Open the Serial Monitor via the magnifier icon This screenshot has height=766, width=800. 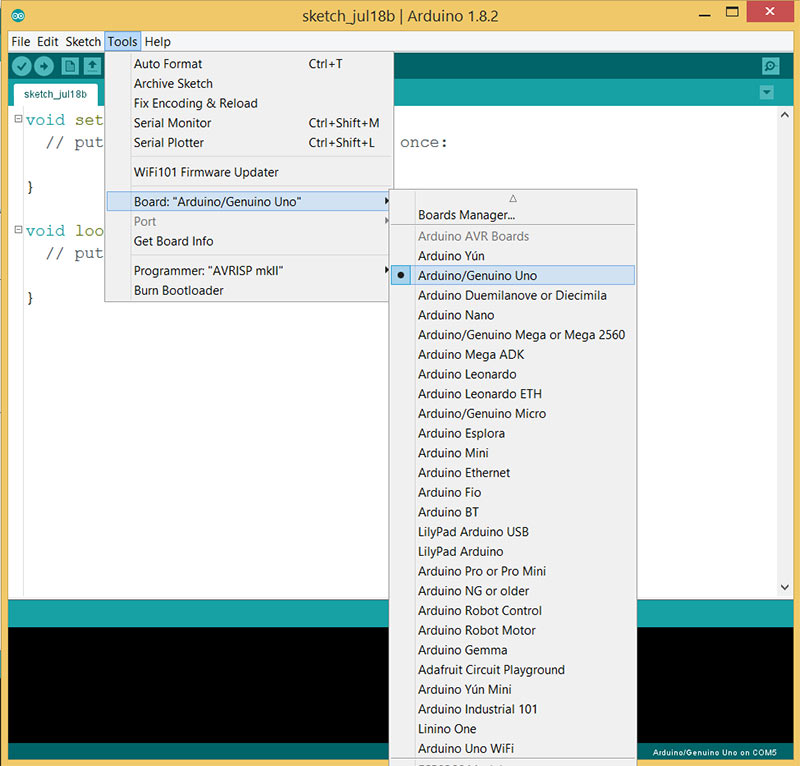point(769,64)
